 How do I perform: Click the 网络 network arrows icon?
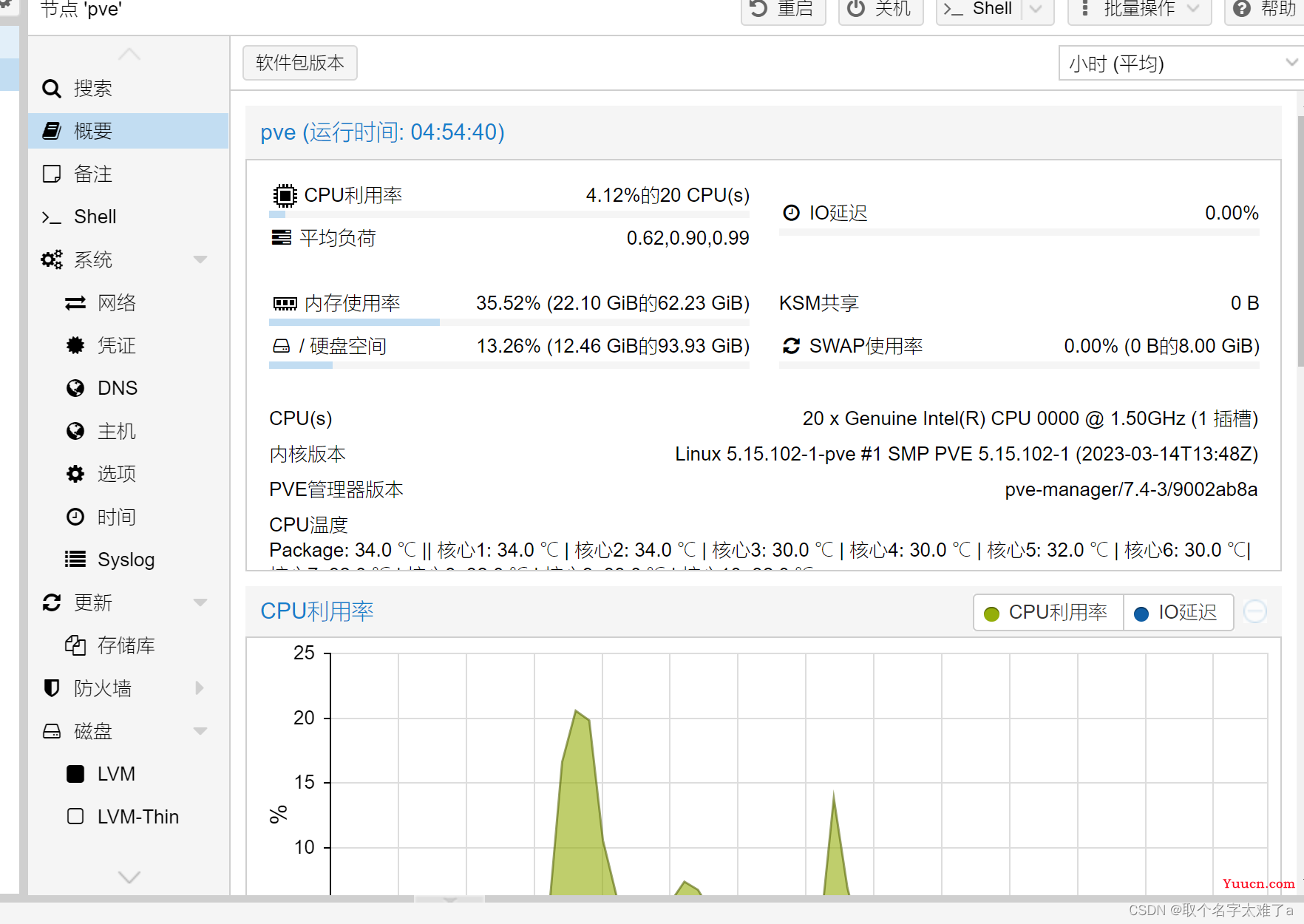(x=75, y=303)
